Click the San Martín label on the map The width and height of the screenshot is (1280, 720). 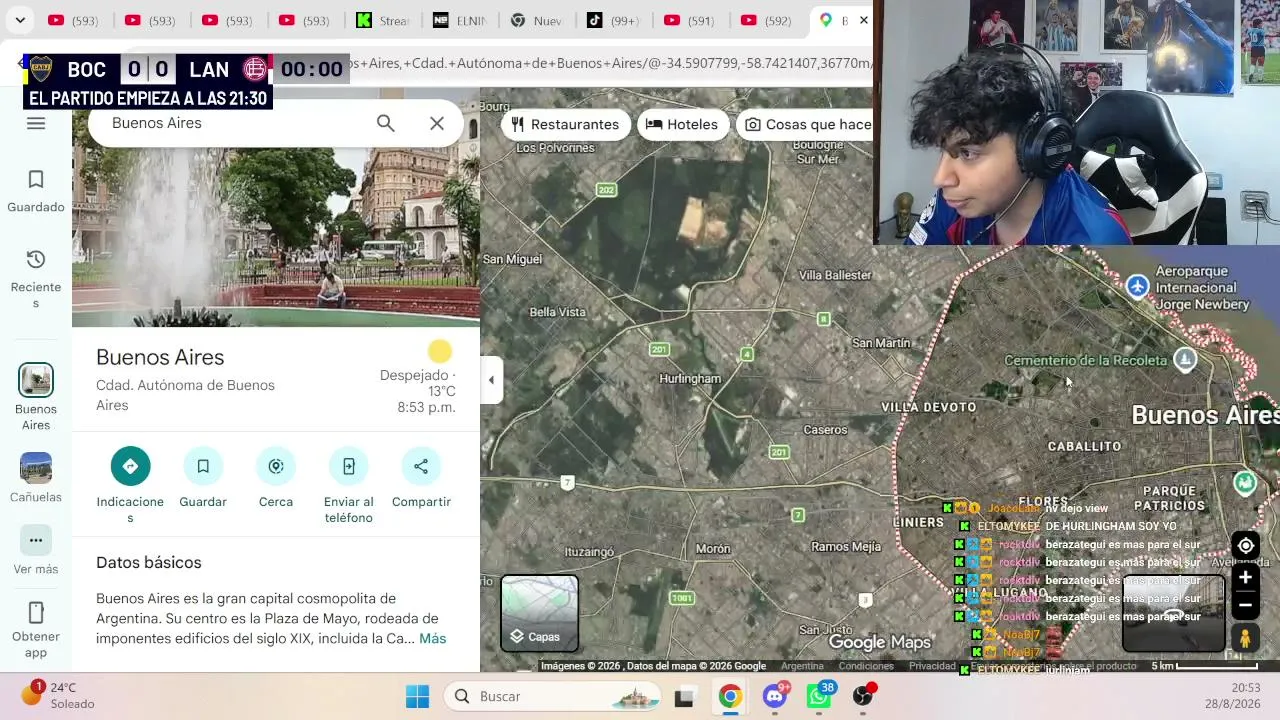tap(881, 343)
